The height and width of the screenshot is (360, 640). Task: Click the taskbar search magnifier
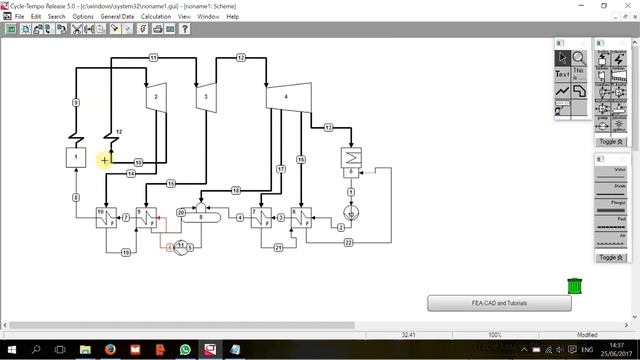click(x=36, y=350)
